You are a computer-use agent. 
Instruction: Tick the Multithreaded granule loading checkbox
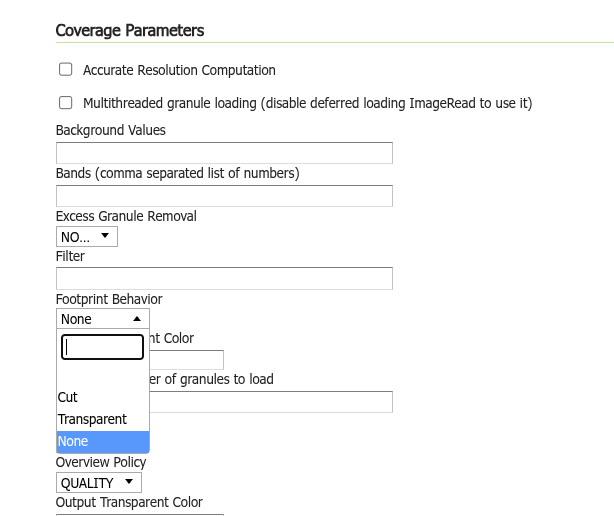click(x=66, y=103)
